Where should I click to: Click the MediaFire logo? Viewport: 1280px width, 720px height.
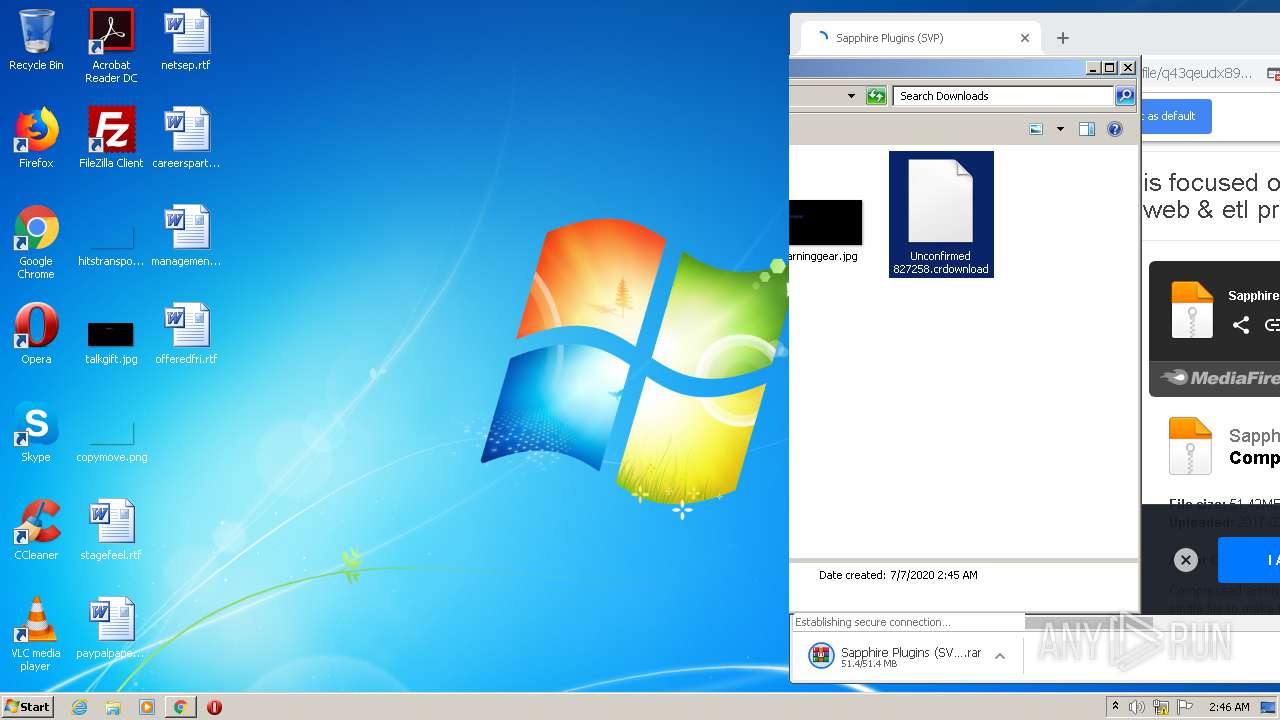pyautogui.click(x=1220, y=377)
